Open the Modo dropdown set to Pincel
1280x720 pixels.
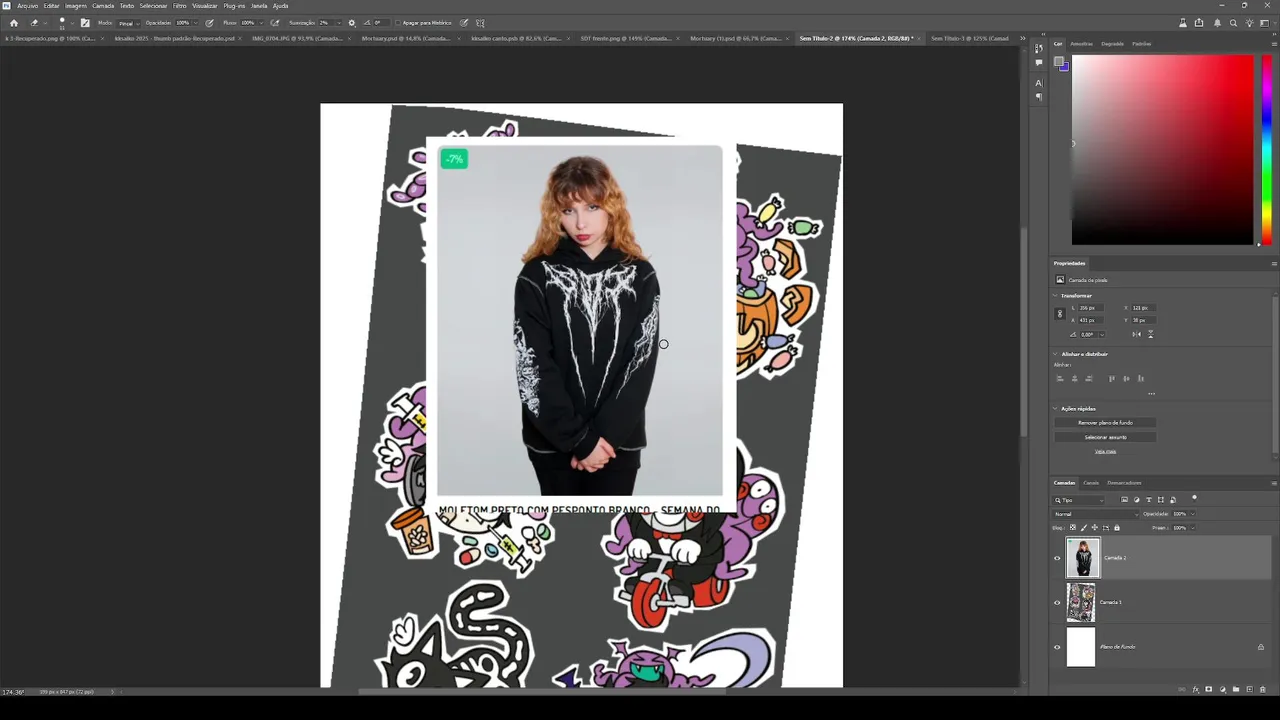pos(128,22)
